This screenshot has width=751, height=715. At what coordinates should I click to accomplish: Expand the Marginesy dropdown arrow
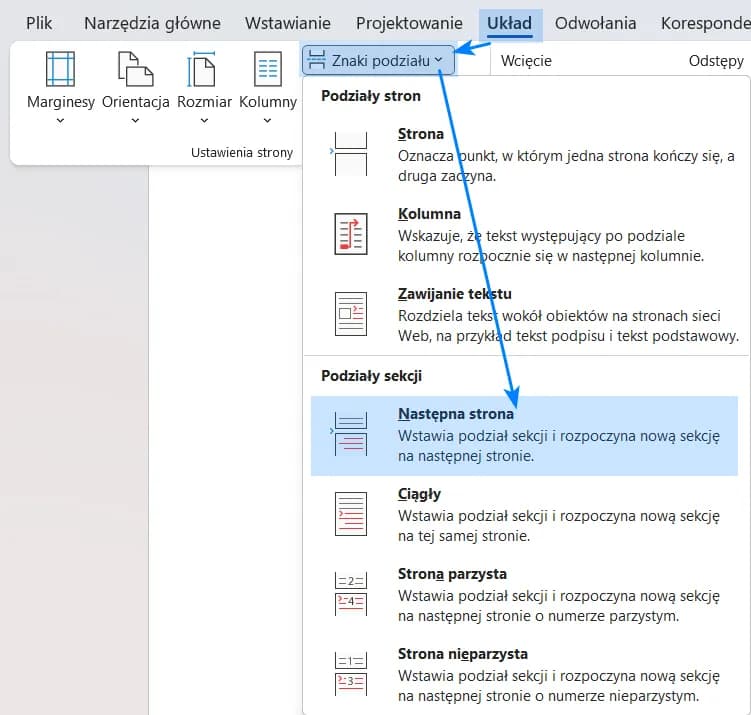point(60,121)
